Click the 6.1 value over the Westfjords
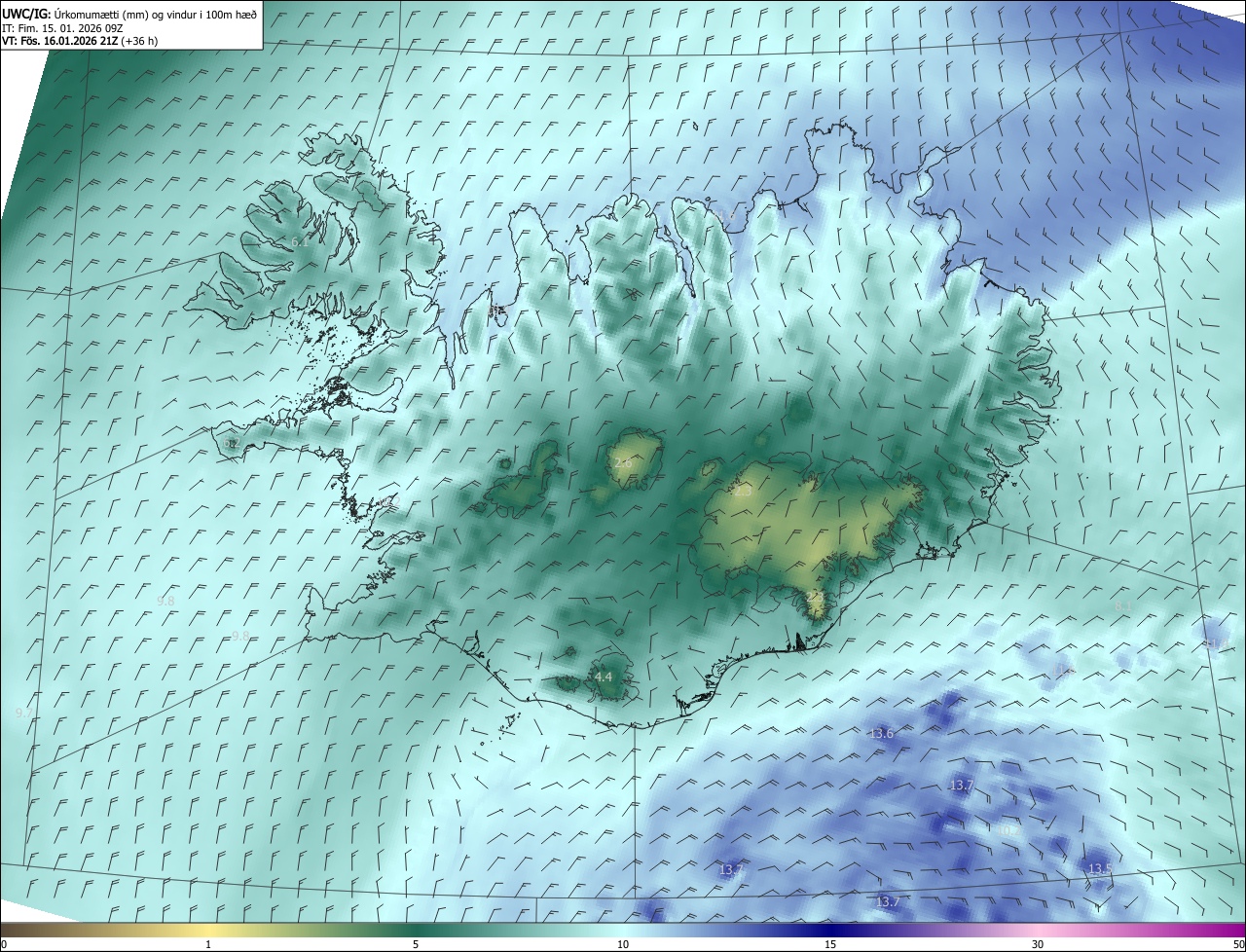 [x=300, y=241]
